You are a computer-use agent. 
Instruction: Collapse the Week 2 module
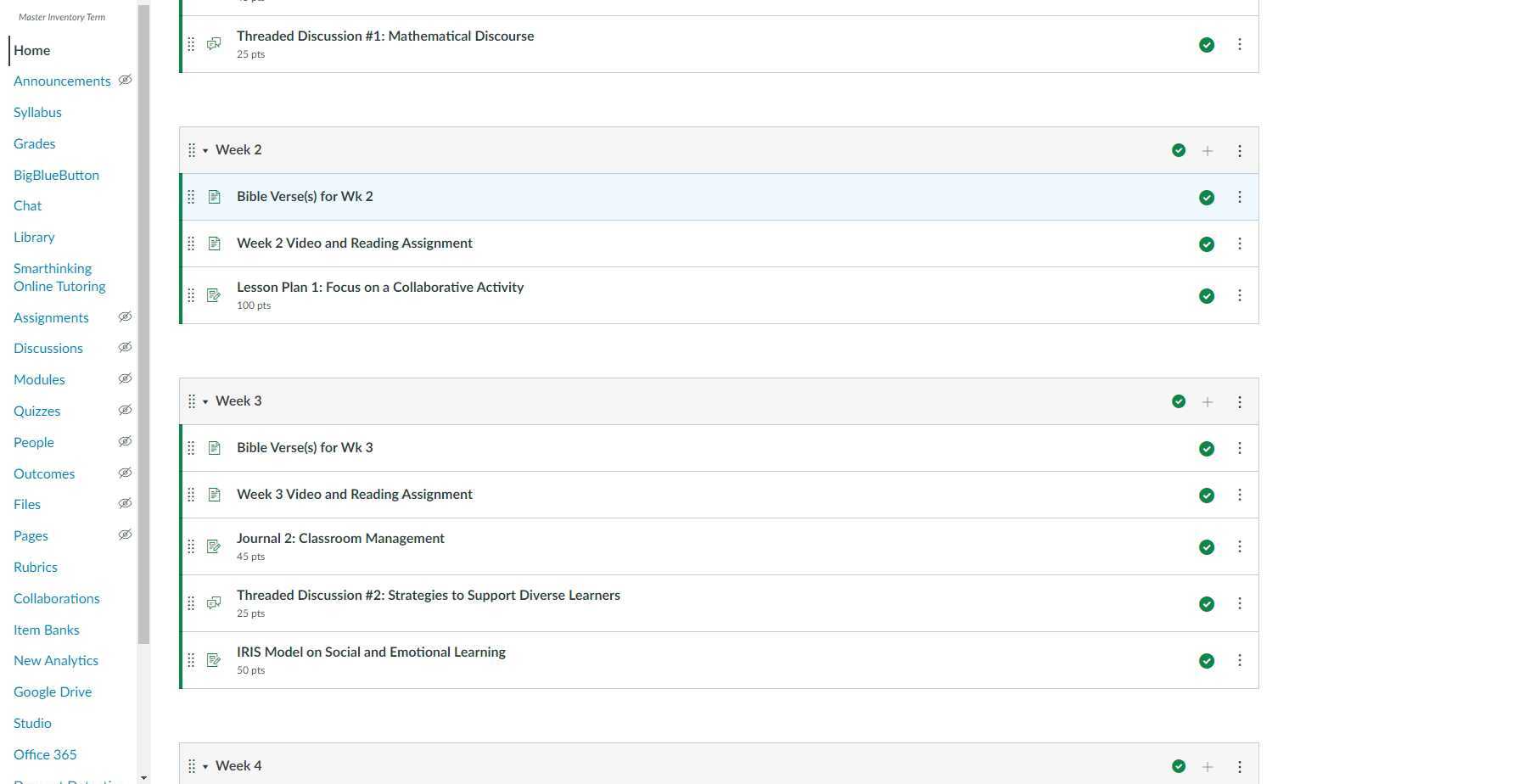[x=205, y=151]
